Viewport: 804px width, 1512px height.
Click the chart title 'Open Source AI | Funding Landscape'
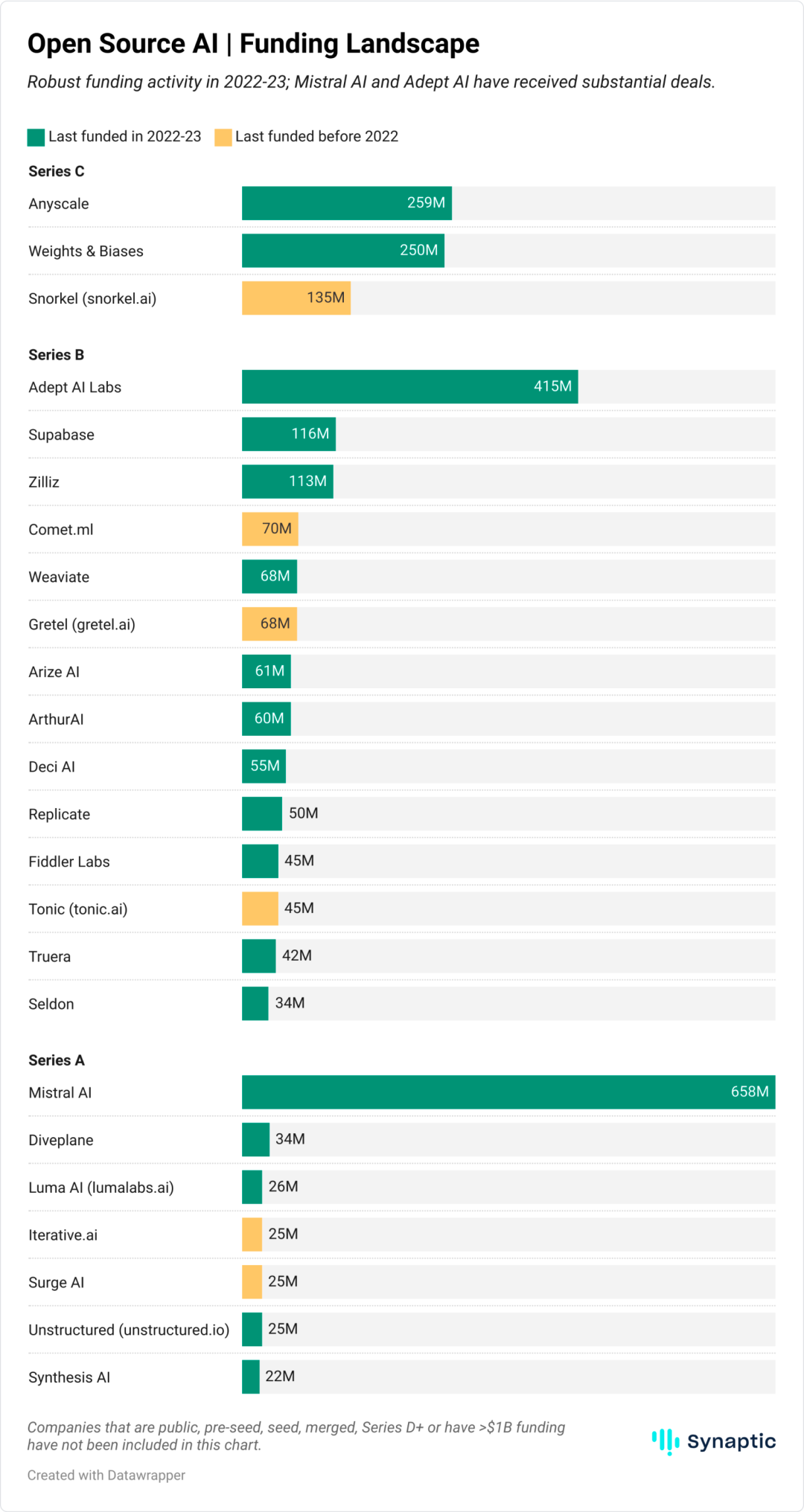254,44
